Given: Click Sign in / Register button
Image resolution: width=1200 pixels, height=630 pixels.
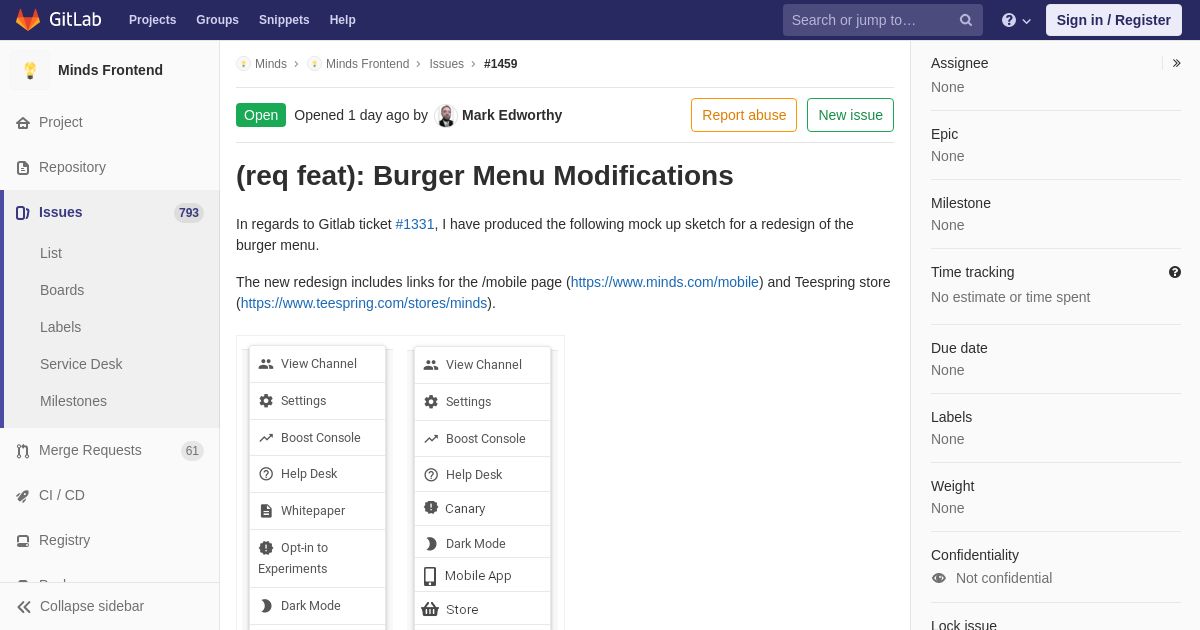Looking at the screenshot, I should [x=1114, y=20].
